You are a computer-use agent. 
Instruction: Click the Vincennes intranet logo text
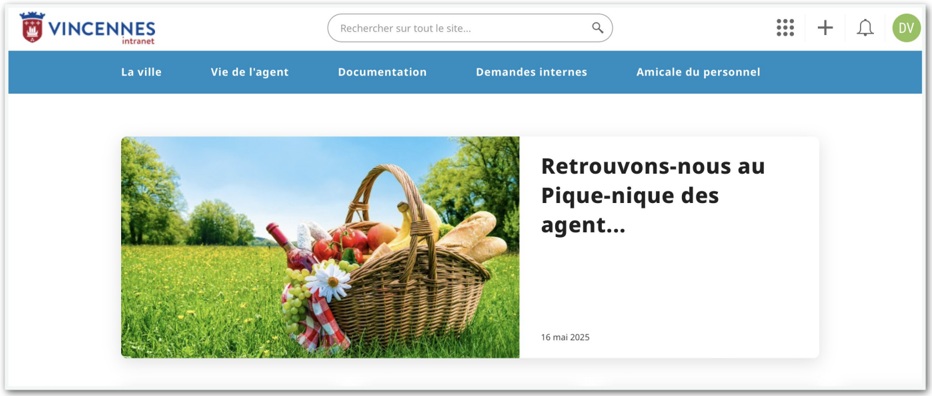102,31
